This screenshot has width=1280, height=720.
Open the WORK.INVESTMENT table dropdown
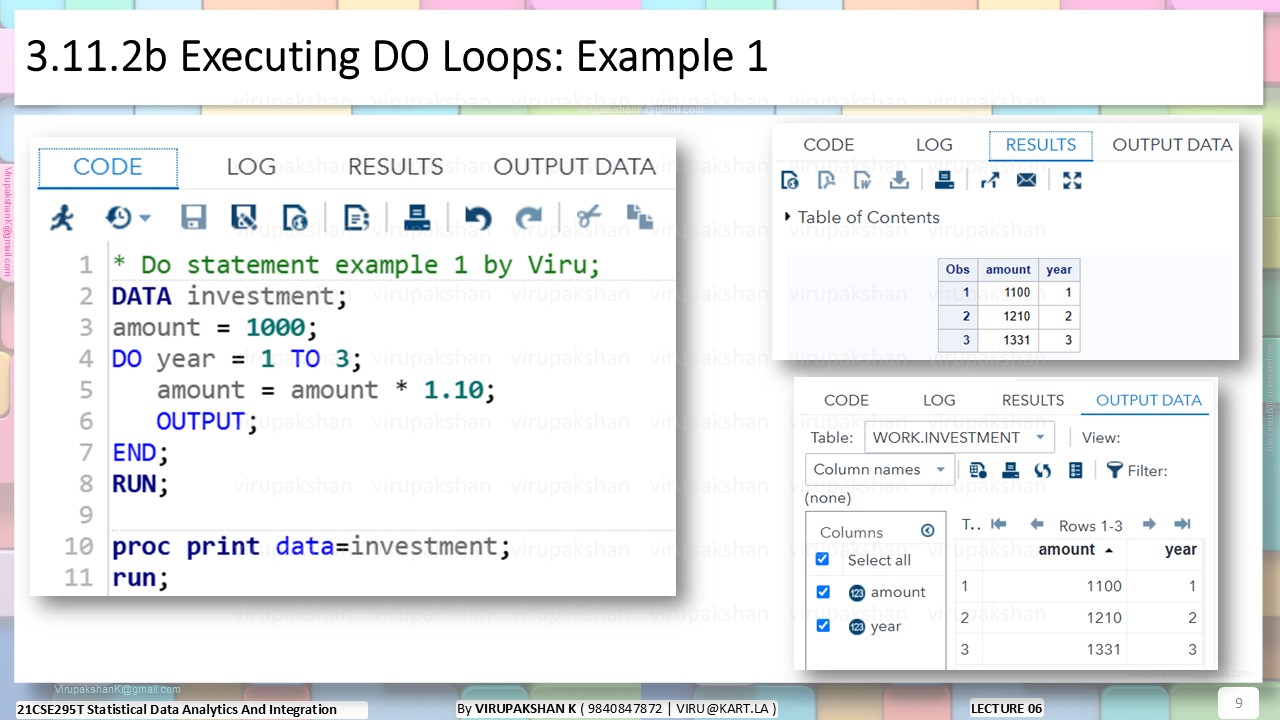[959, 437]
